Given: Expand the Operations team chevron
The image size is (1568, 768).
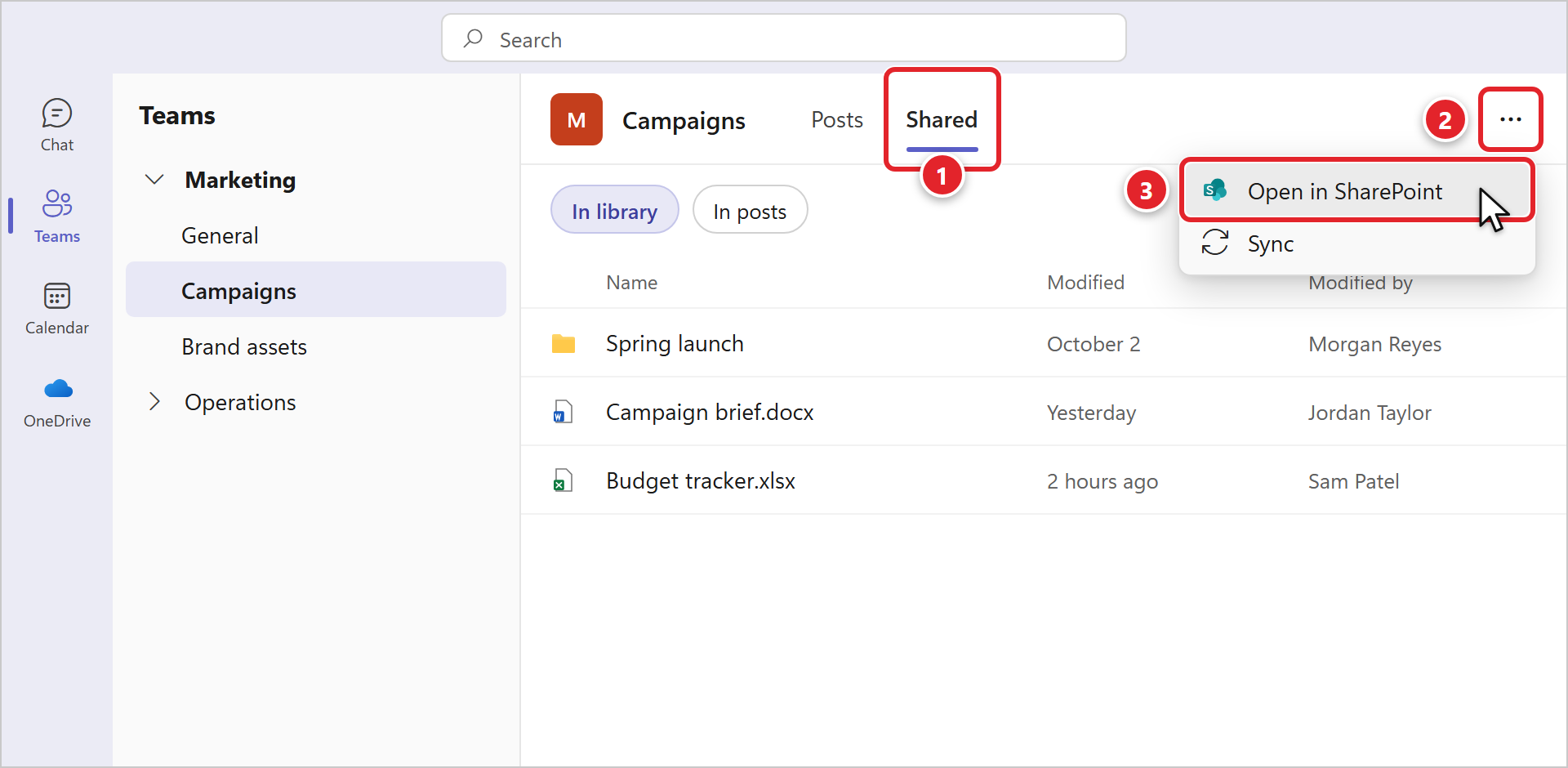Looking at the screenshot, I should [x=154, y=401].
